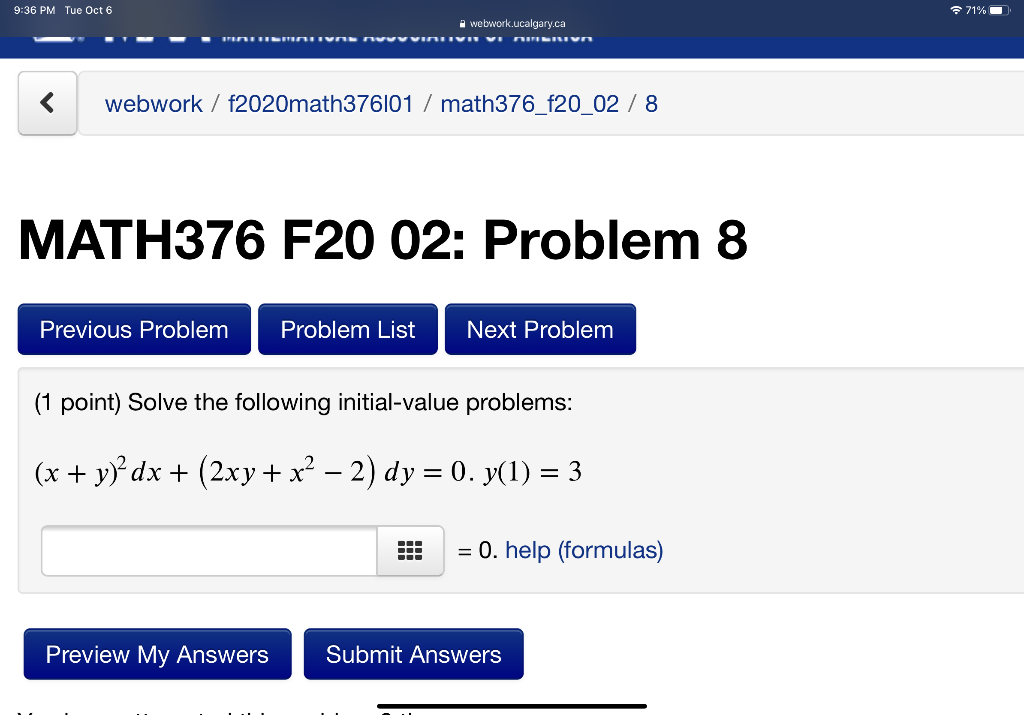The height and width of the screenshot is (715, 1024).
Task: Open the help formulas link
Action: (x=583, y=550)
